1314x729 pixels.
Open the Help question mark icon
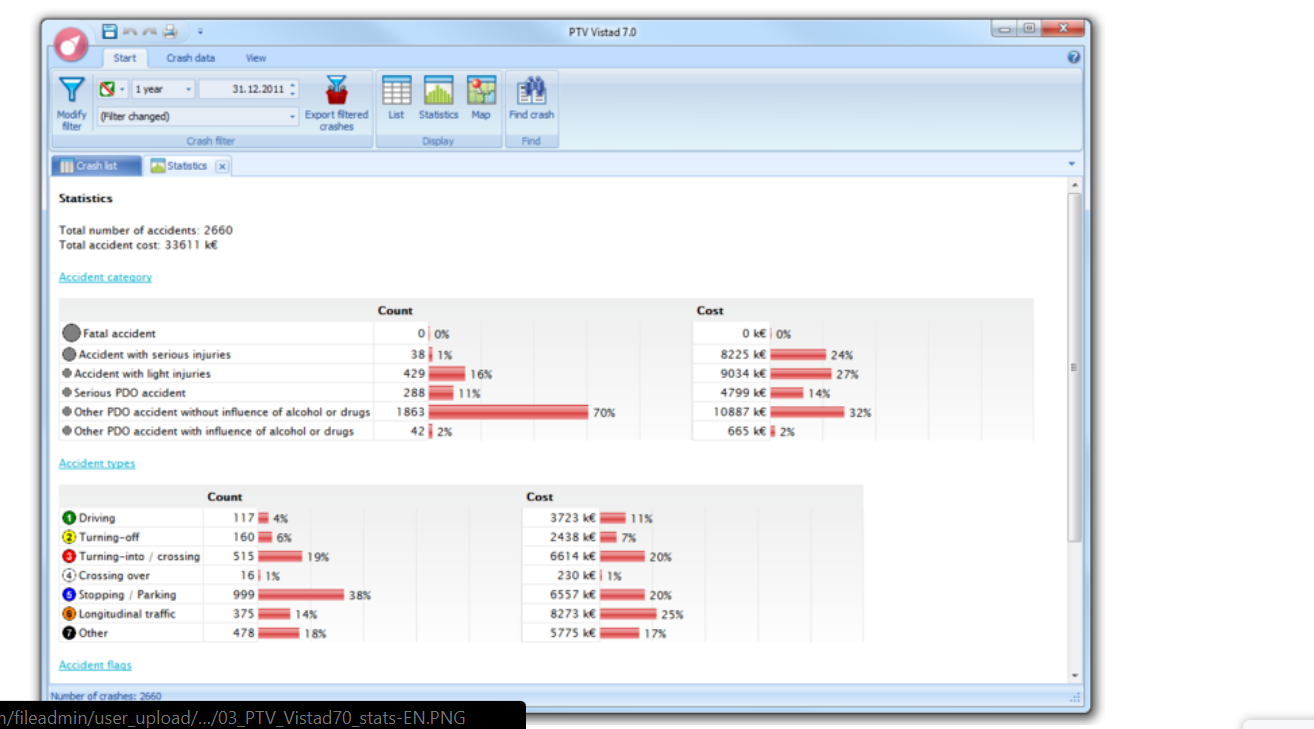pos(1074,58)
